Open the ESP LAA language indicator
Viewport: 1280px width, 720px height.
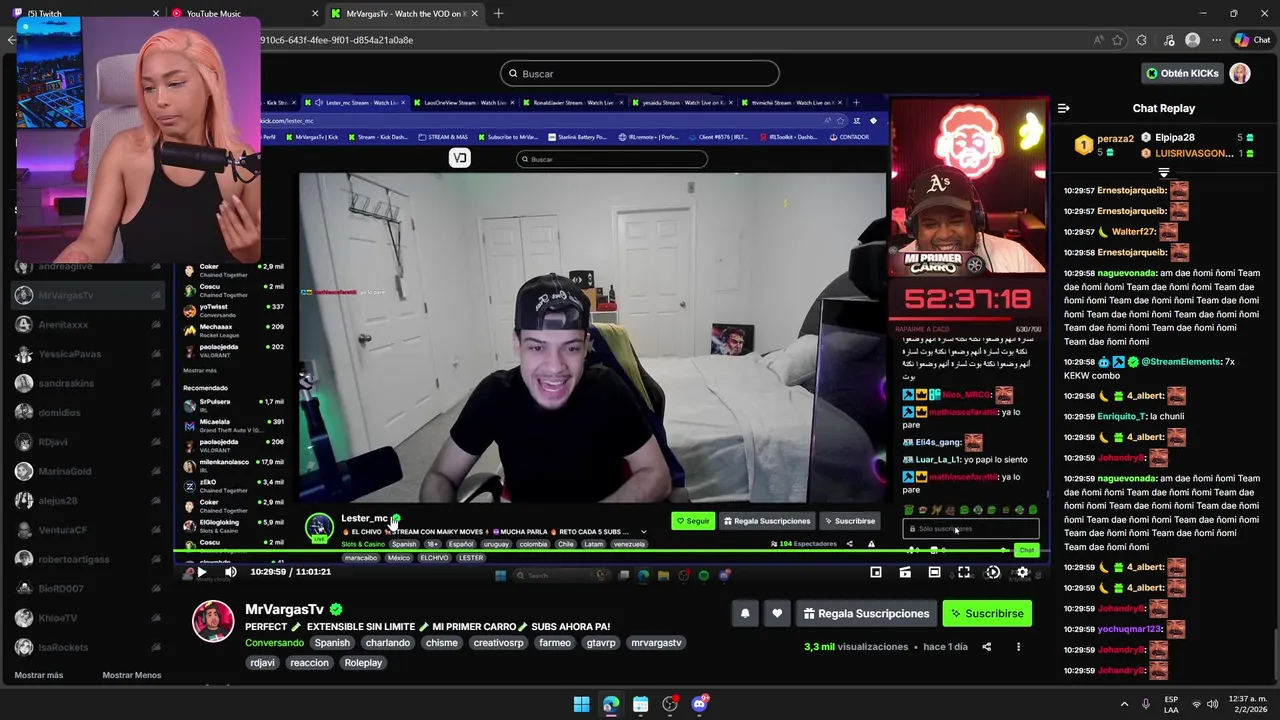click(x=1171, y=704)
